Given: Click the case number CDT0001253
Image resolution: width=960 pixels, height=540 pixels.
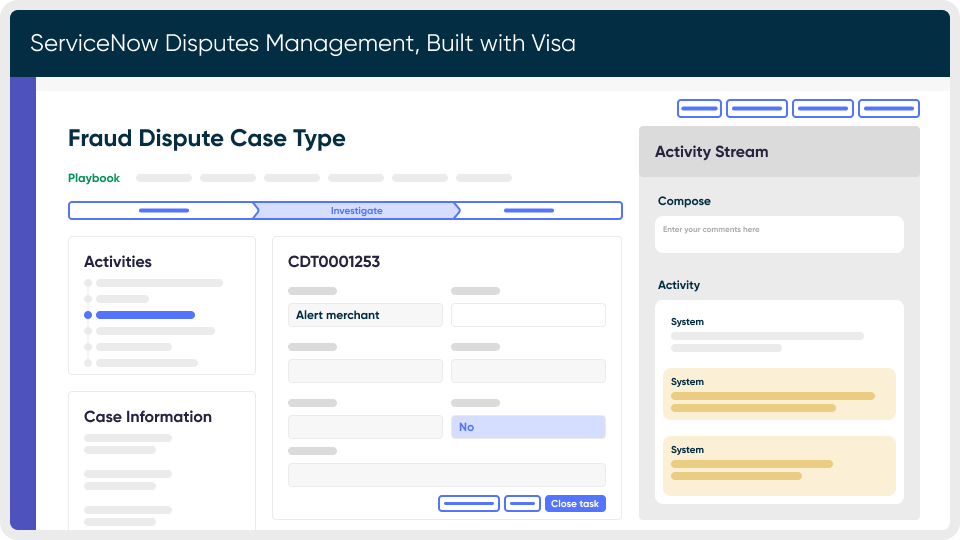Looking at the screenshot, I should tap(334, 261).
